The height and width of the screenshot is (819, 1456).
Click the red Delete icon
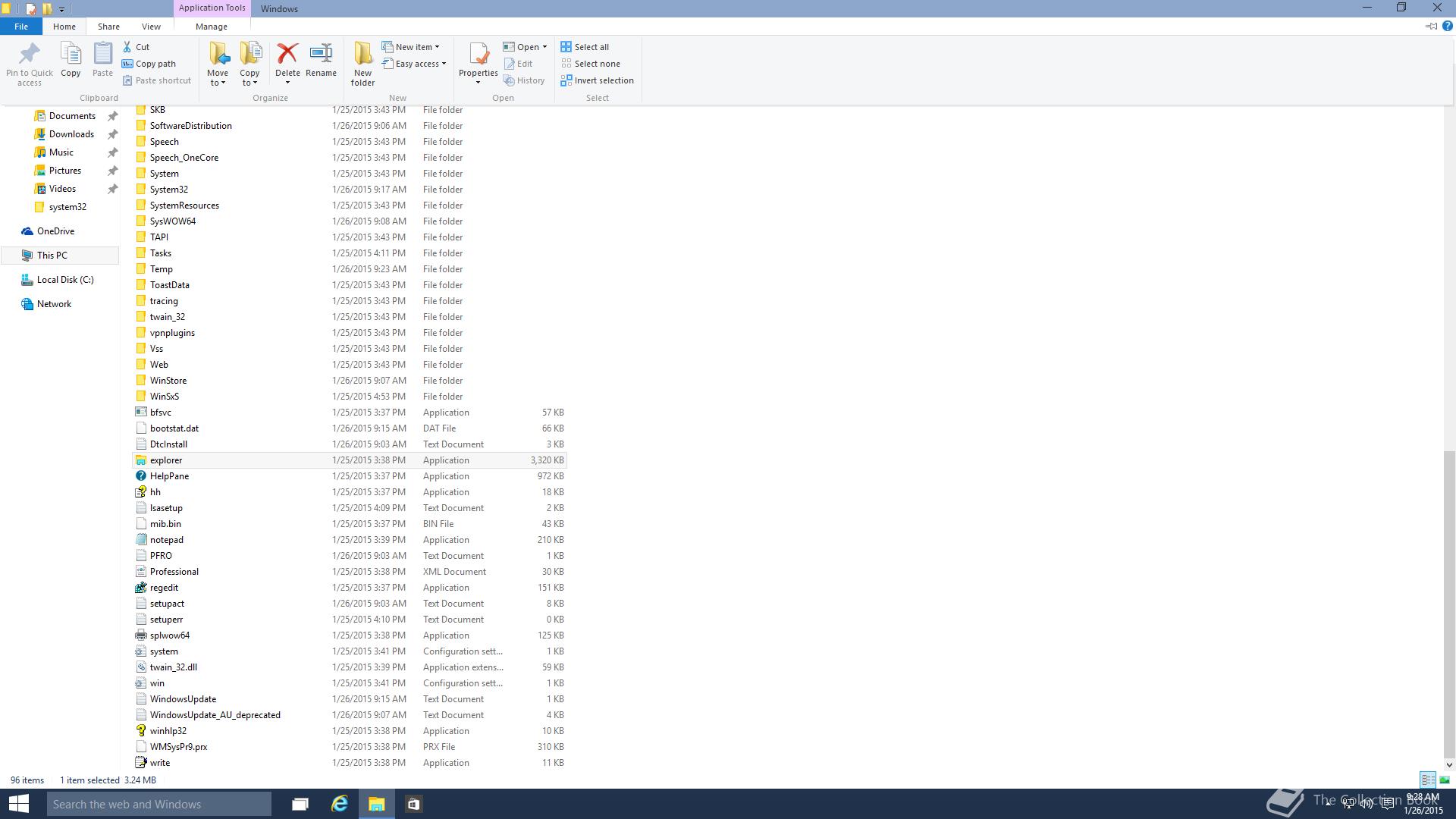(x=287, y=53)
